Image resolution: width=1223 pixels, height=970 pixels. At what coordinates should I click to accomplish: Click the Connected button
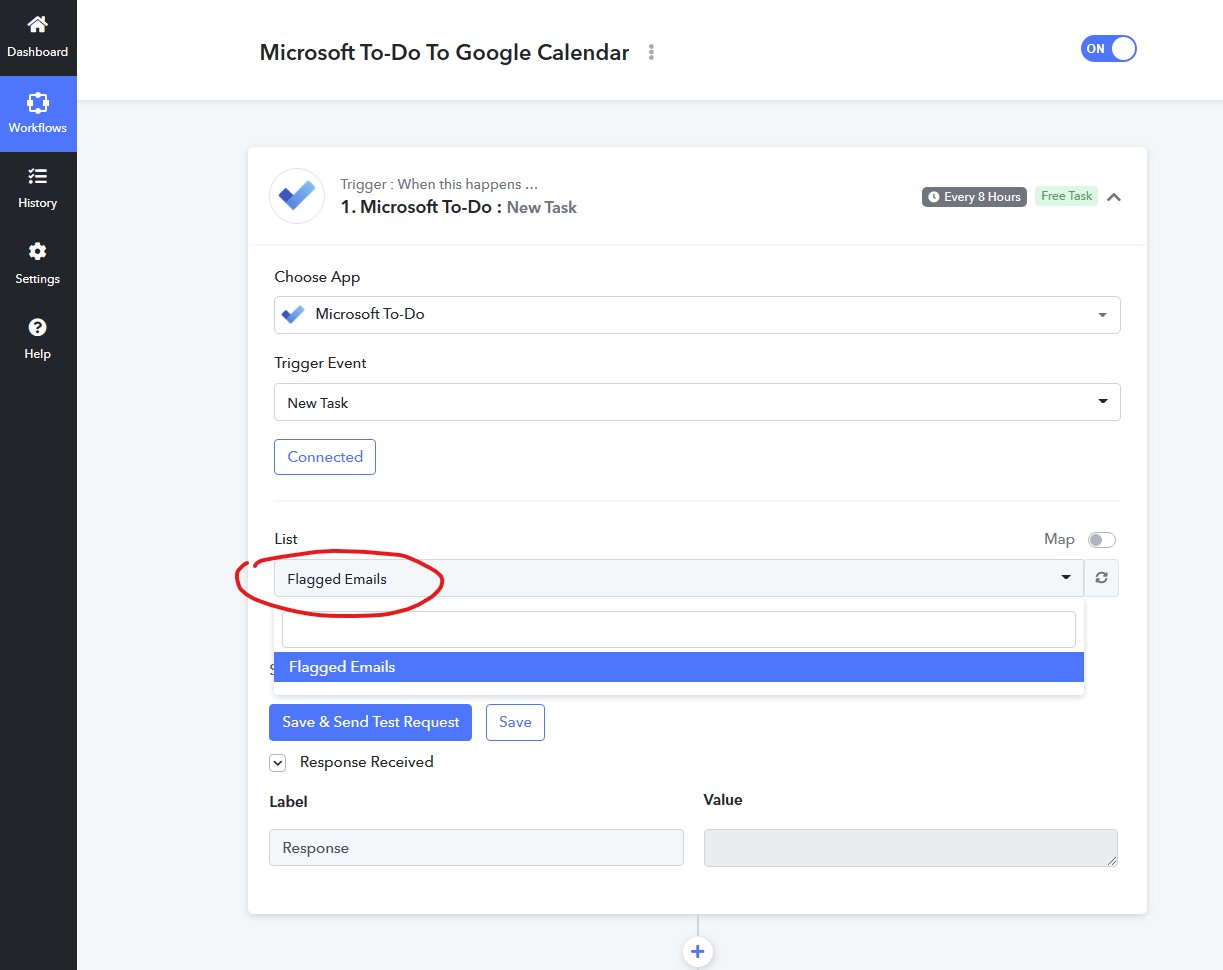coord(325,457)
